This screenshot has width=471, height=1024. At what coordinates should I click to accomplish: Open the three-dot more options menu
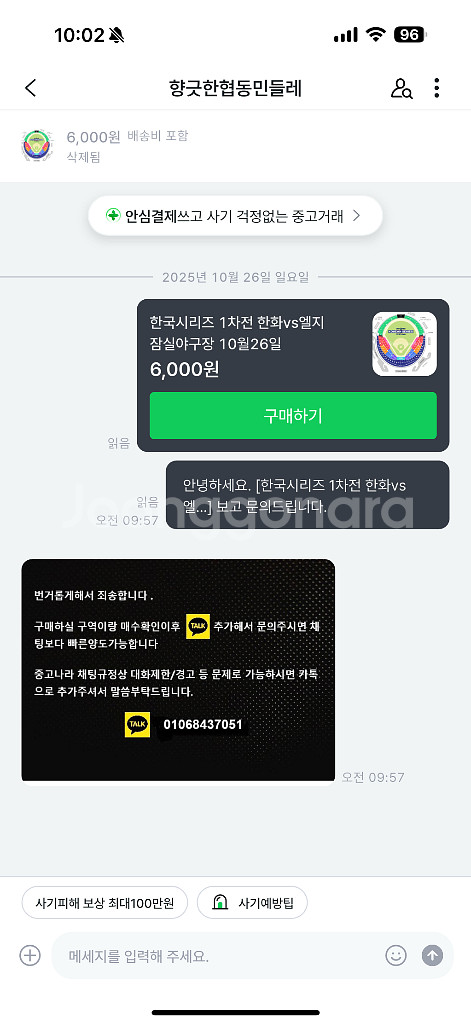click(x=436, y=88)
